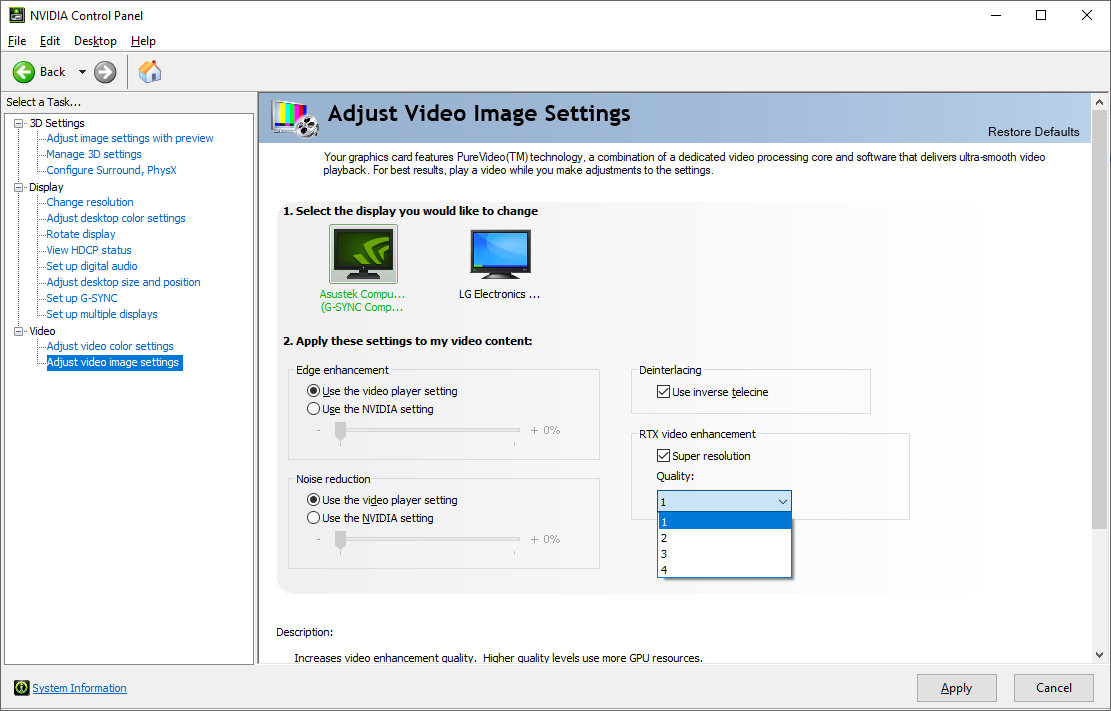Select the LG Electronics display icon
The height and width of the screenshot is (711, 1111).
(x=500, y=254)
